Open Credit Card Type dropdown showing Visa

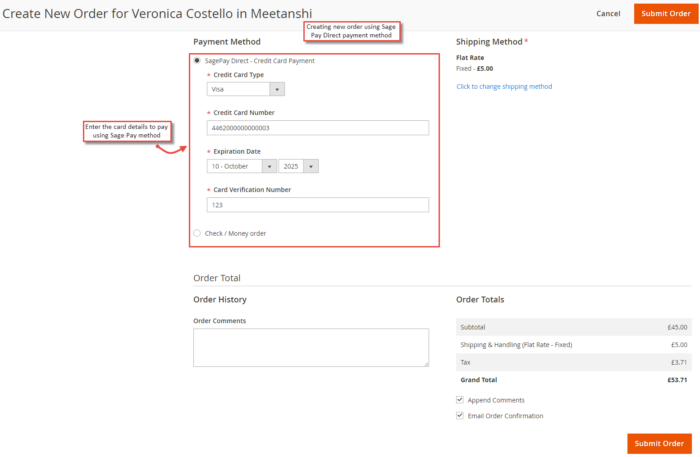click(246, 89)
